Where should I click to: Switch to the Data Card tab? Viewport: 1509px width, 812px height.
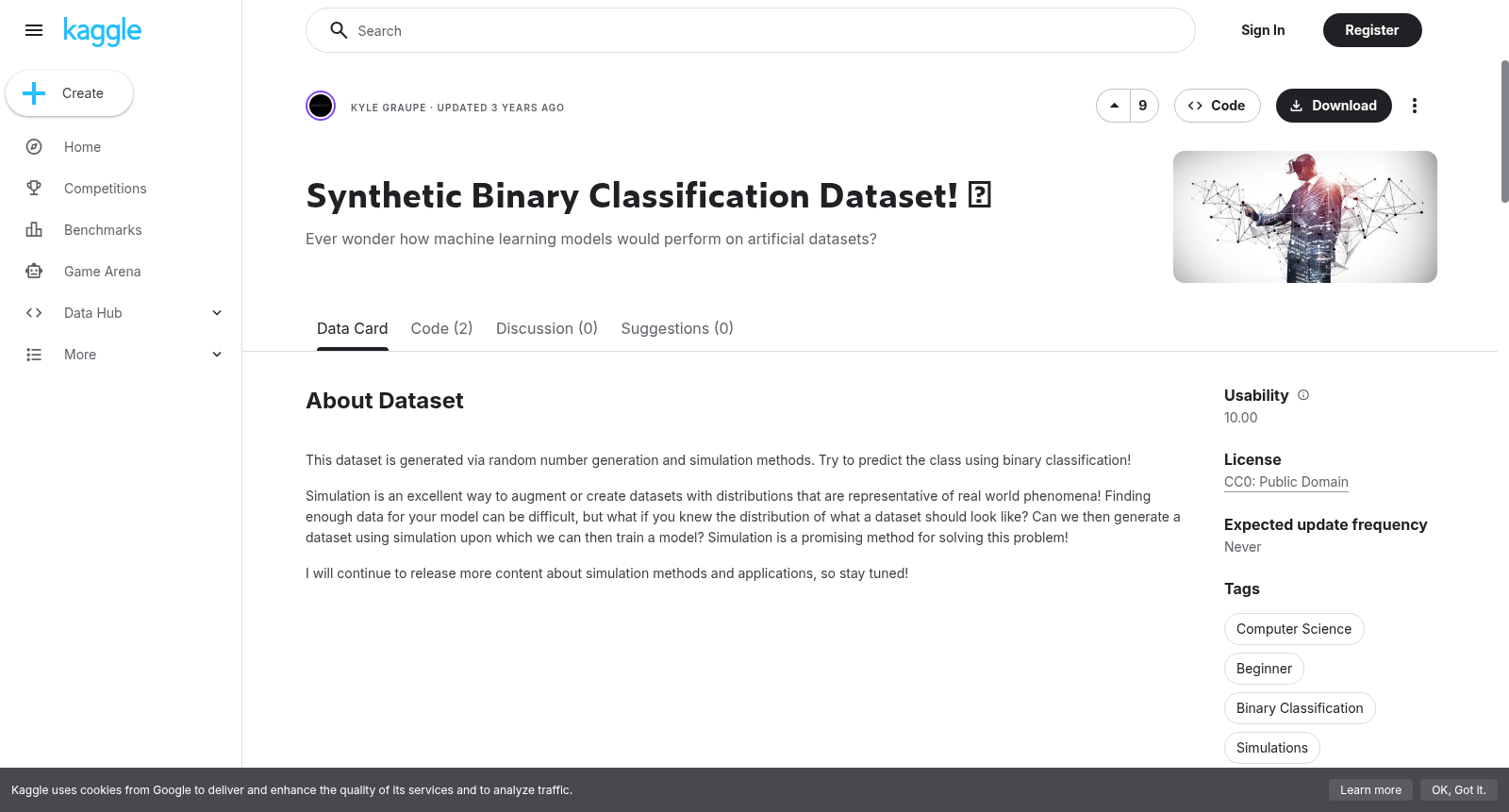352,328
